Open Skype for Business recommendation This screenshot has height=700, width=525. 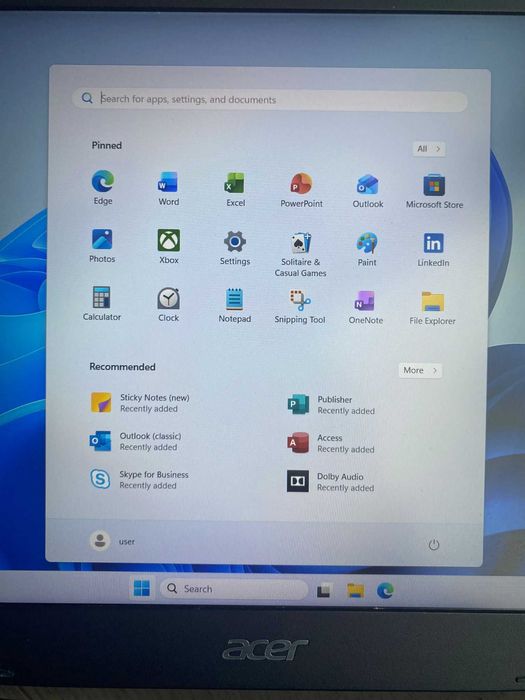[x=139, y=479]
